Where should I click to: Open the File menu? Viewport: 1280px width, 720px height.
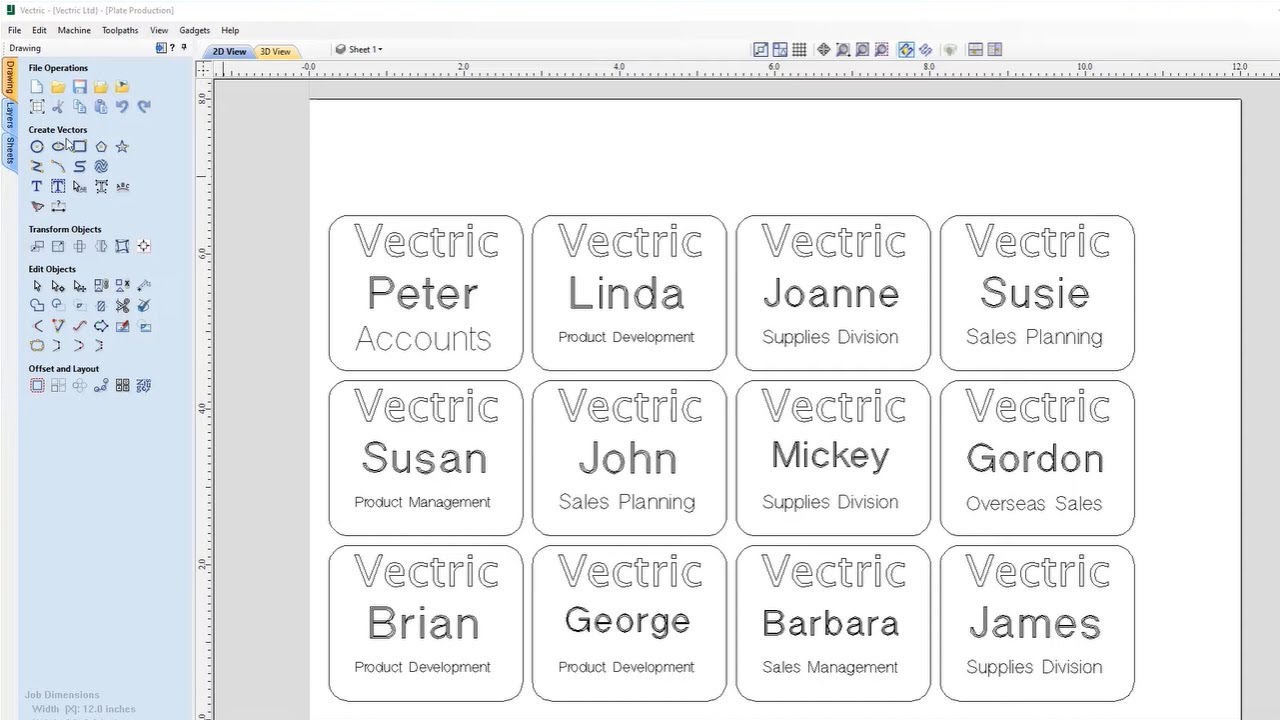15,30
